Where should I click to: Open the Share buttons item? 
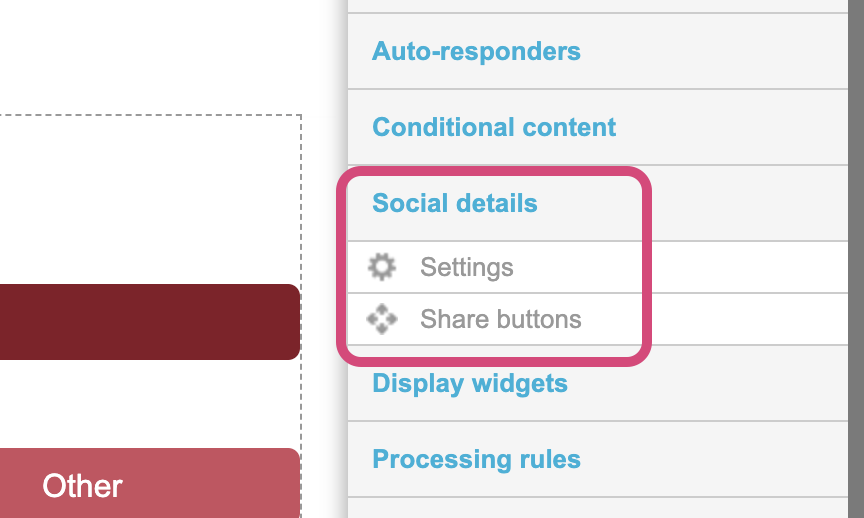click(500, 320)
